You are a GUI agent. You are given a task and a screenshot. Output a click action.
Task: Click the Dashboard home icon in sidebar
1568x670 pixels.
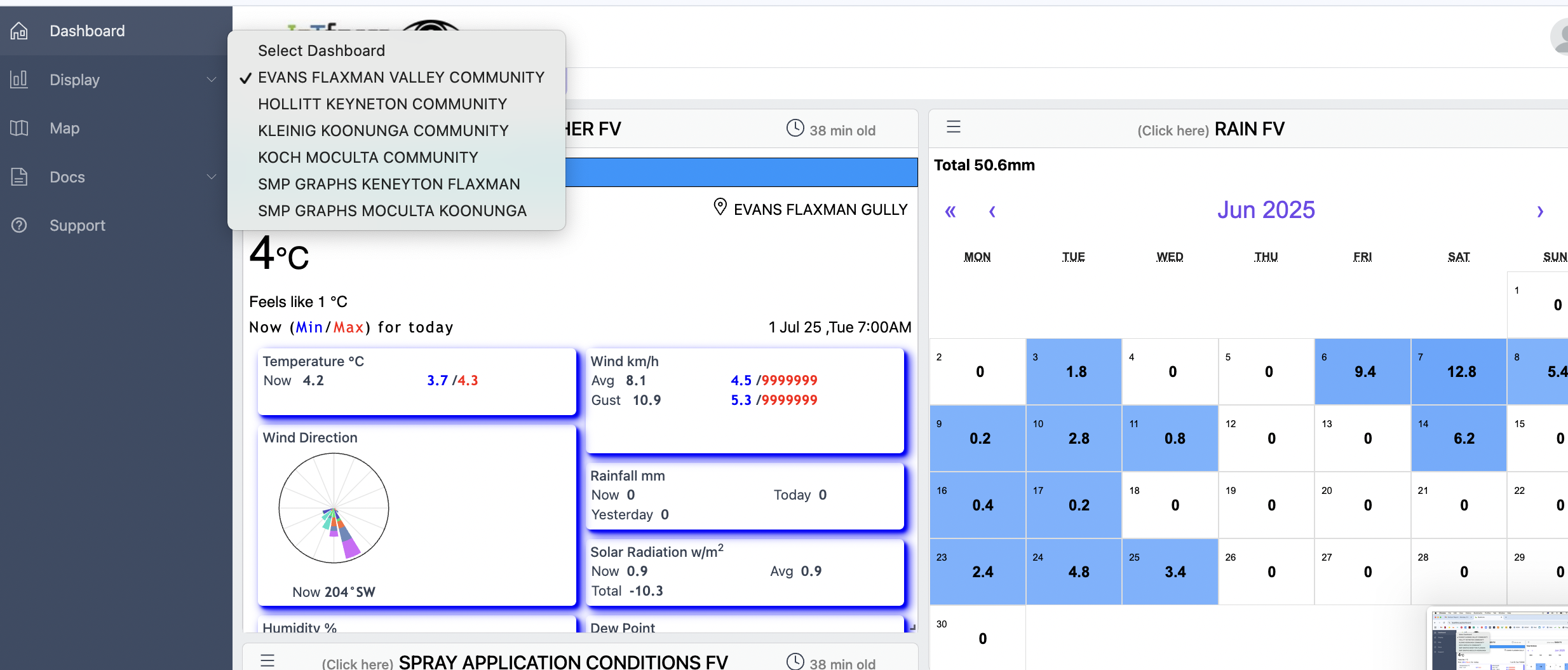tap(19, 31)
